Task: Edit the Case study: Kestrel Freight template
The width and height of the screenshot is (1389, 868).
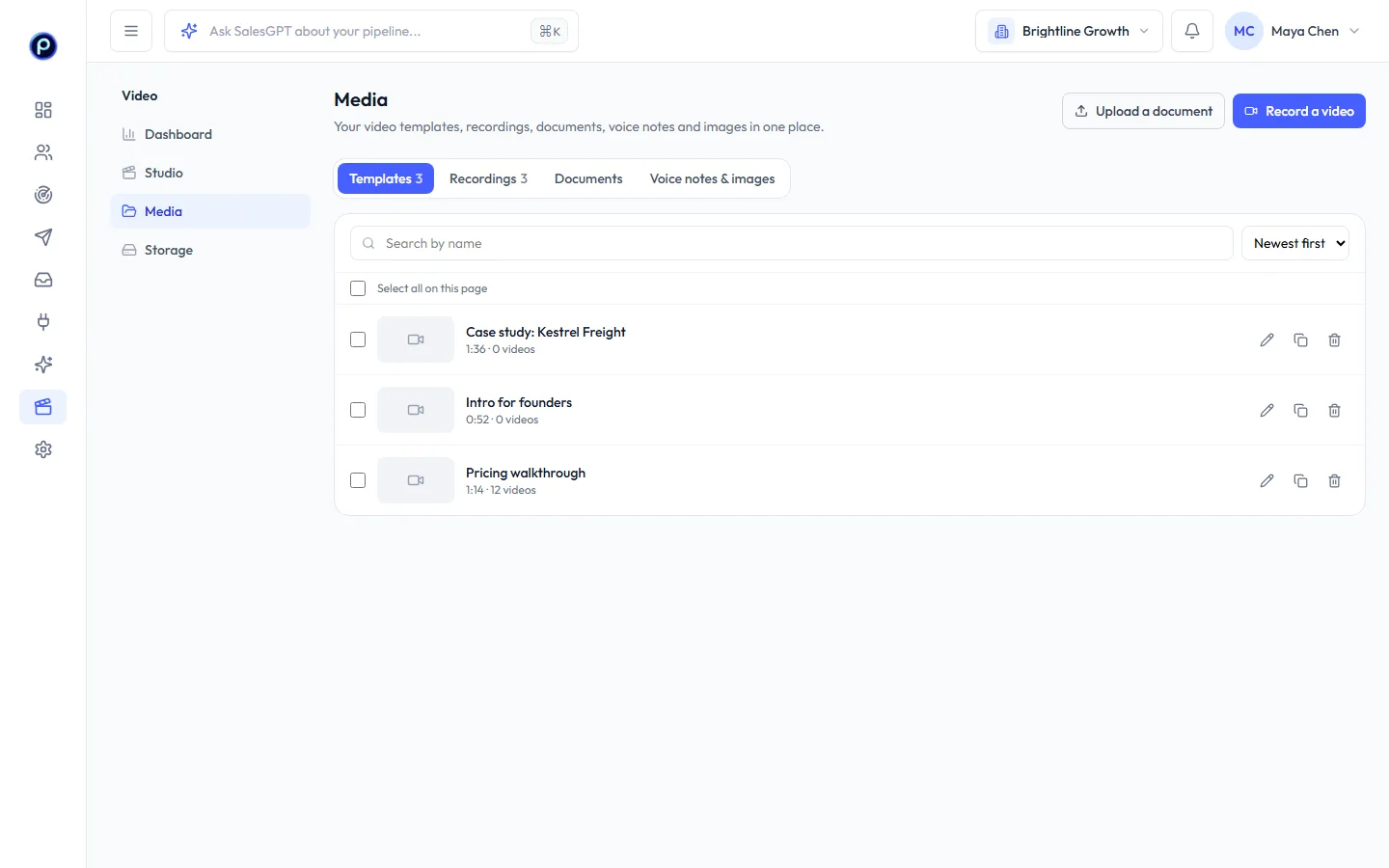Action: [x=1267, y=339]
